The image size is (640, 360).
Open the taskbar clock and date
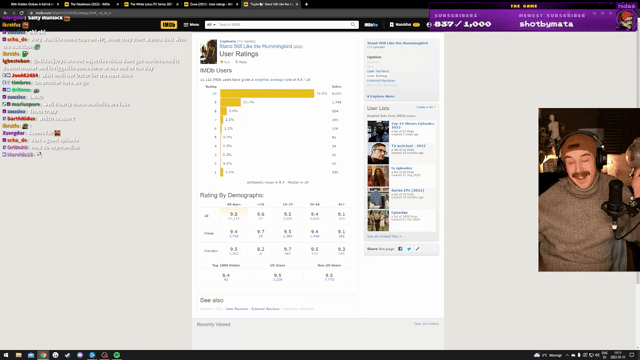618,355
